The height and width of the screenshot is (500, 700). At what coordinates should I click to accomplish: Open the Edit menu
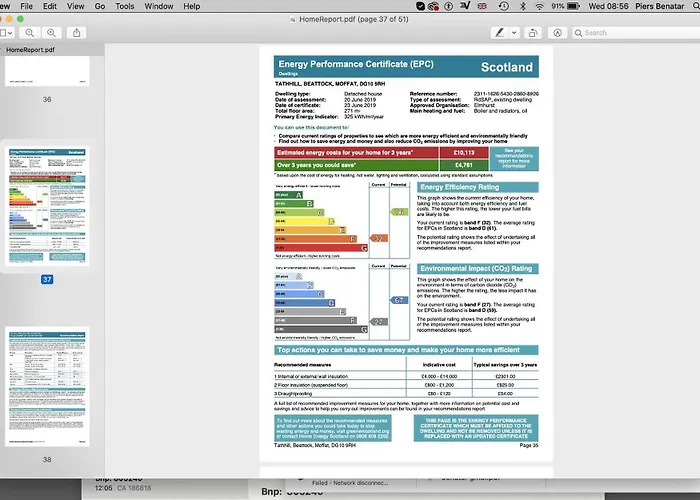(50, 6)
